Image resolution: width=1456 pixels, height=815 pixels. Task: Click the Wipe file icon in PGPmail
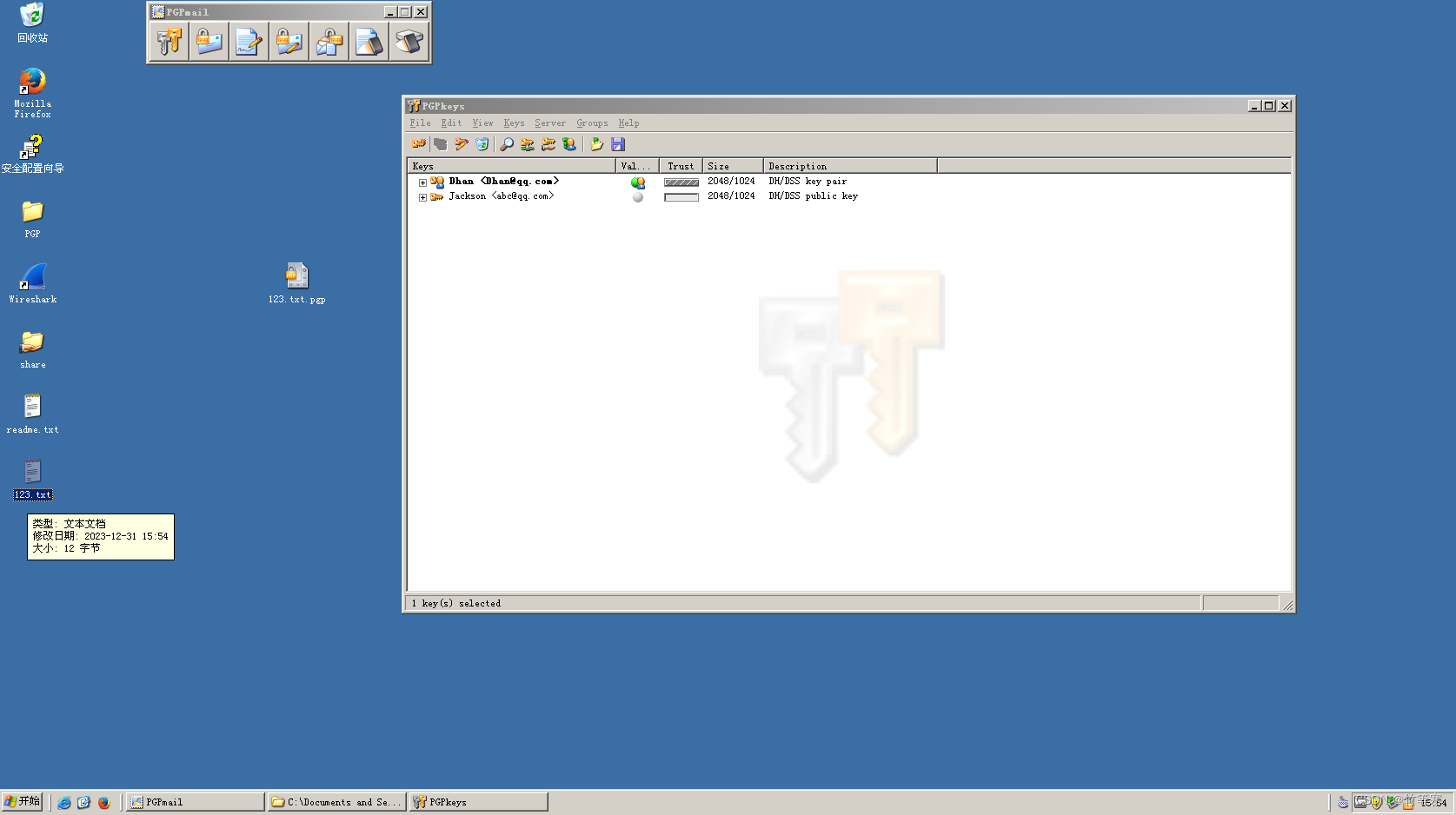pyautogui.click(x=369, y=41)
